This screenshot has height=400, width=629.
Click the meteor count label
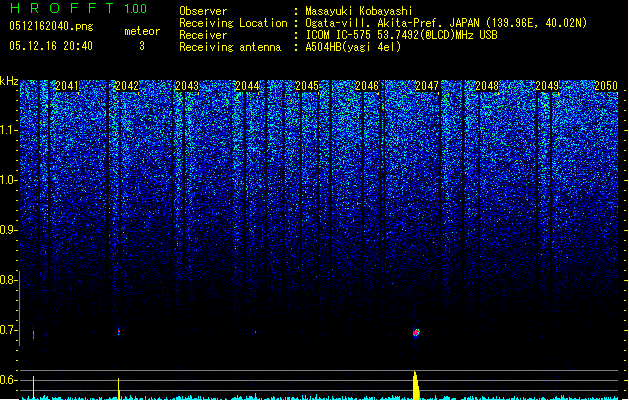pos(142,31)
